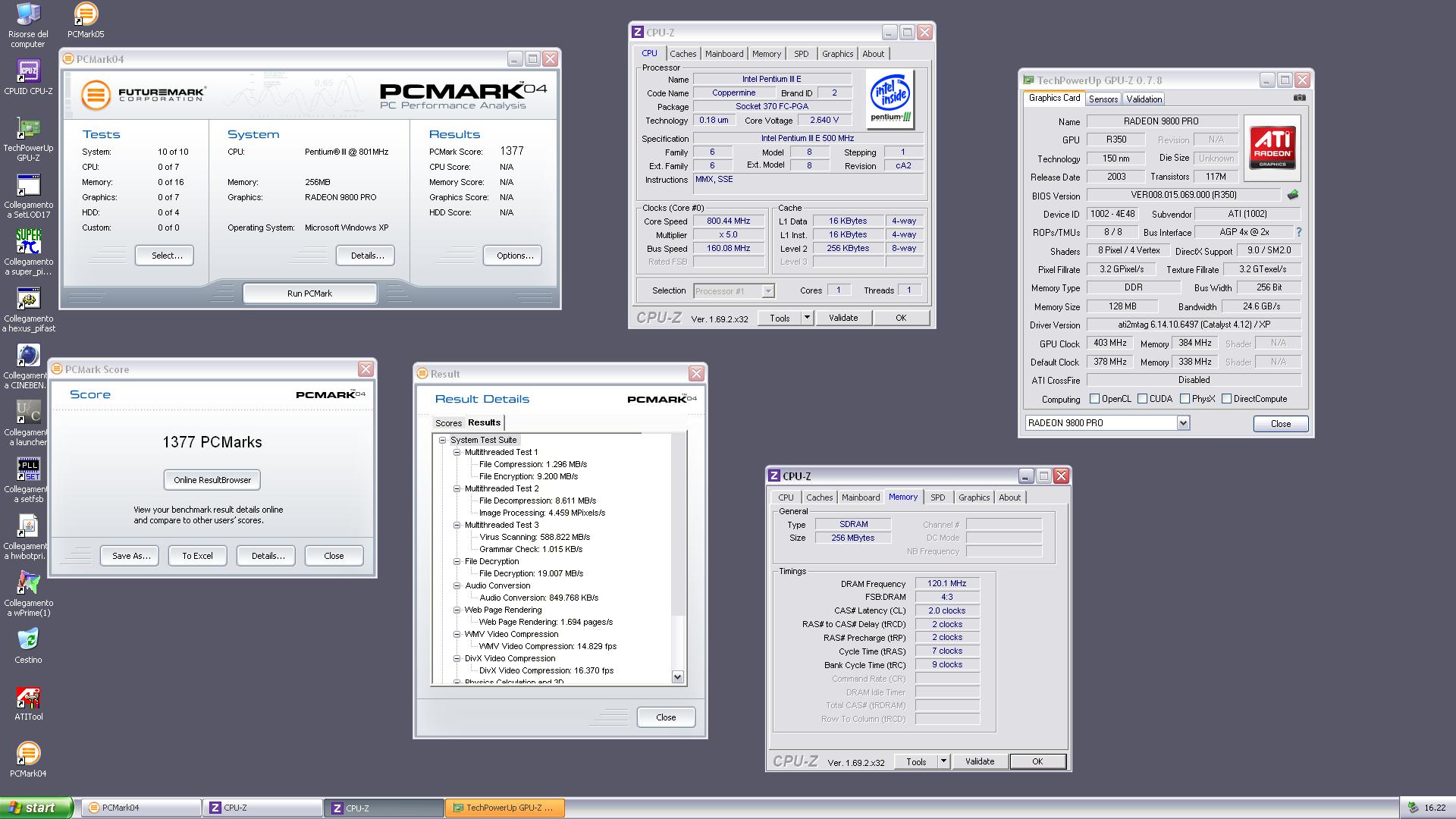Toggle the PhysX checkbox in GPU-Z
Viewport: 1456px width, 819px height.
pyautogui.click(x=1185, y=399)
